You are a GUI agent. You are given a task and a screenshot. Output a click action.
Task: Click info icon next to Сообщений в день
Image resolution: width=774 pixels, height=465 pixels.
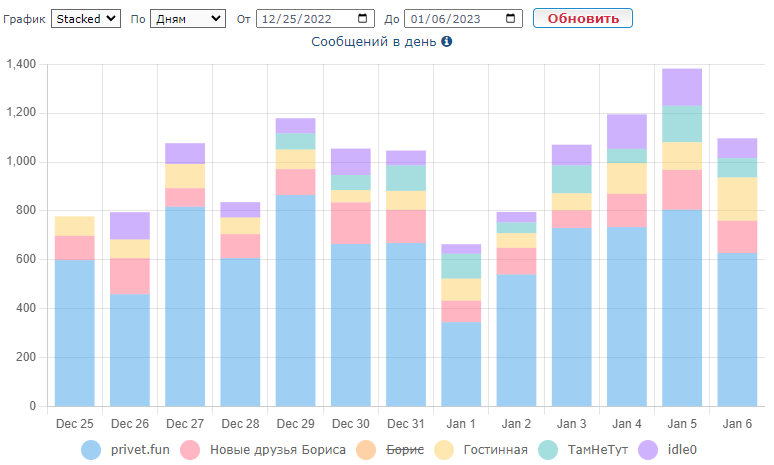tap(447, 41)
